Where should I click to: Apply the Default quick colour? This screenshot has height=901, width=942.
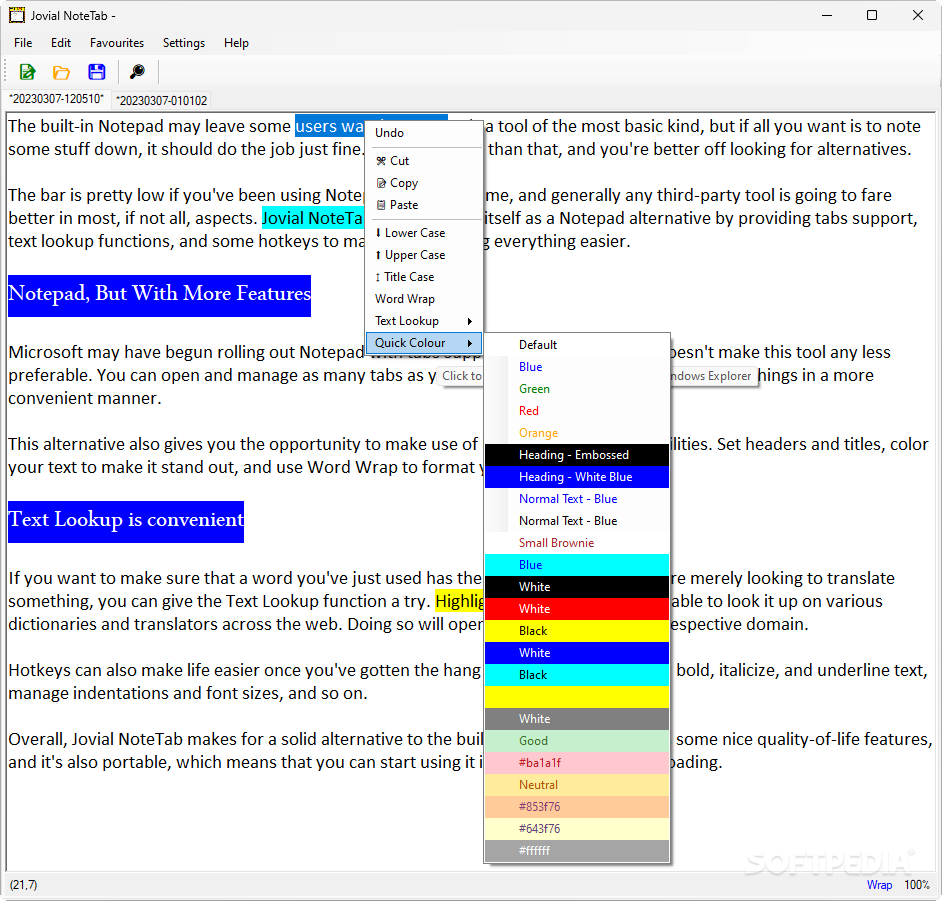(x=577, y=345)
